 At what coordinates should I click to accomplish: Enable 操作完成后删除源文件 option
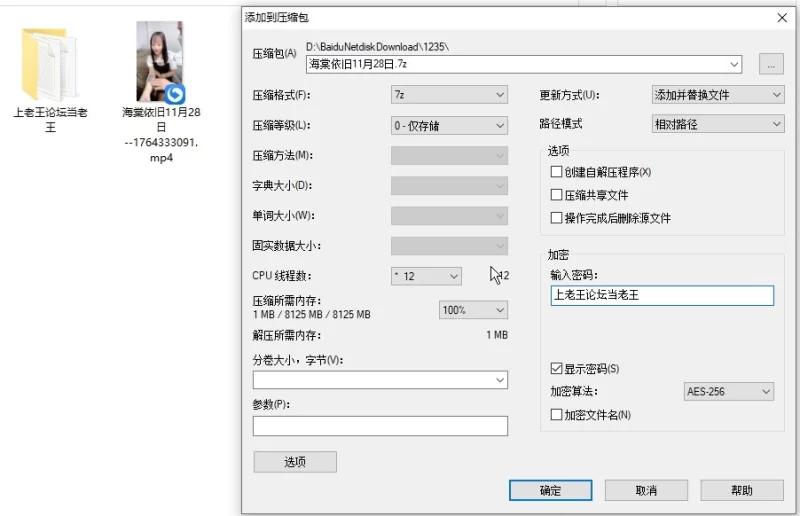click(557, 218)
